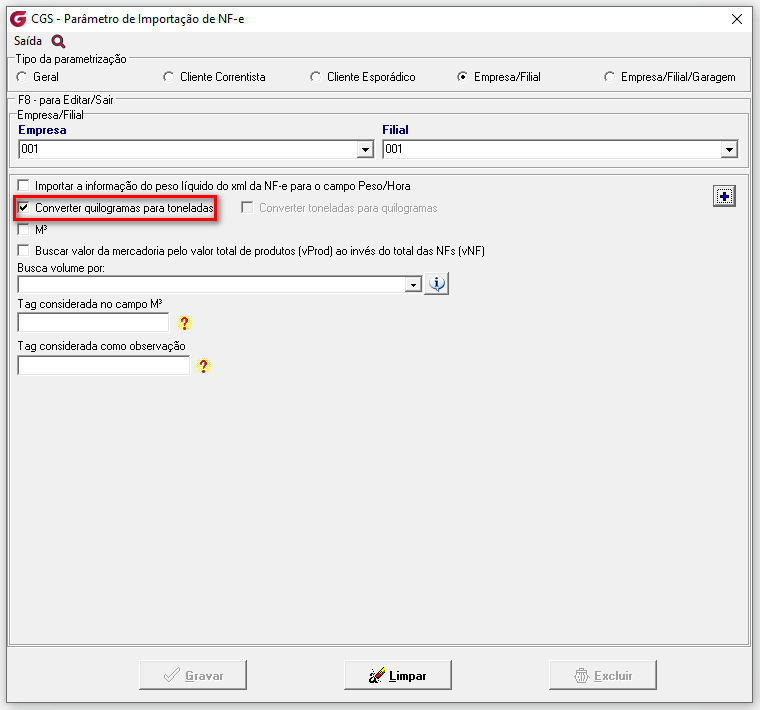The width and height of the screenshot is (760, 710).
Task: Click question mark next to Tag observação field
Action: pos(204,366)
